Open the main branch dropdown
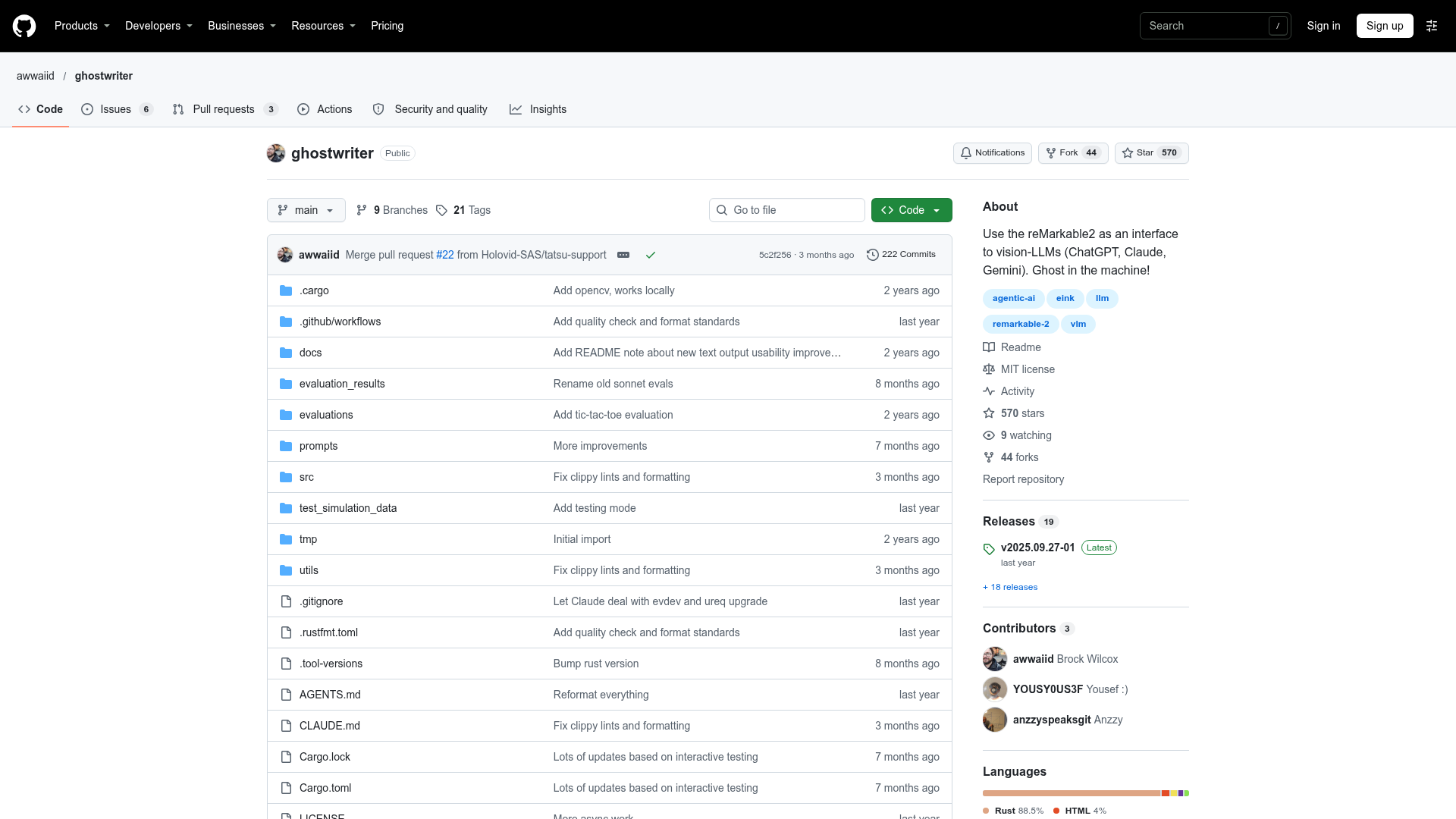1456x819 pixels. 306,210
